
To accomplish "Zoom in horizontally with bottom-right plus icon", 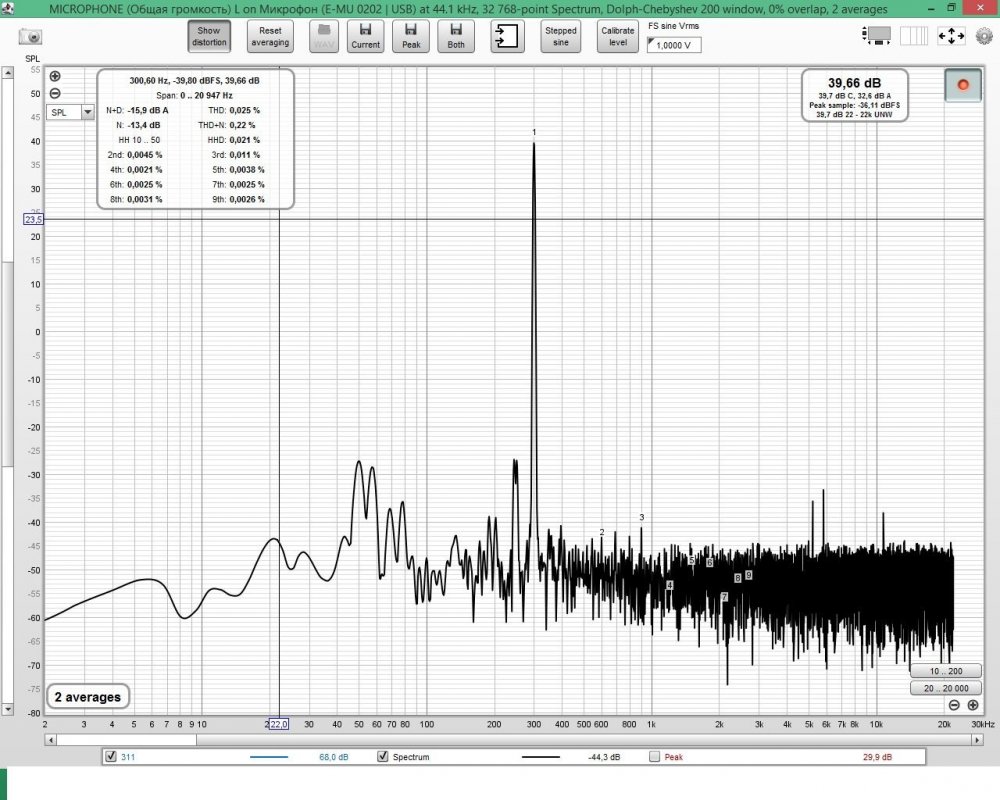I will (973, 705).
